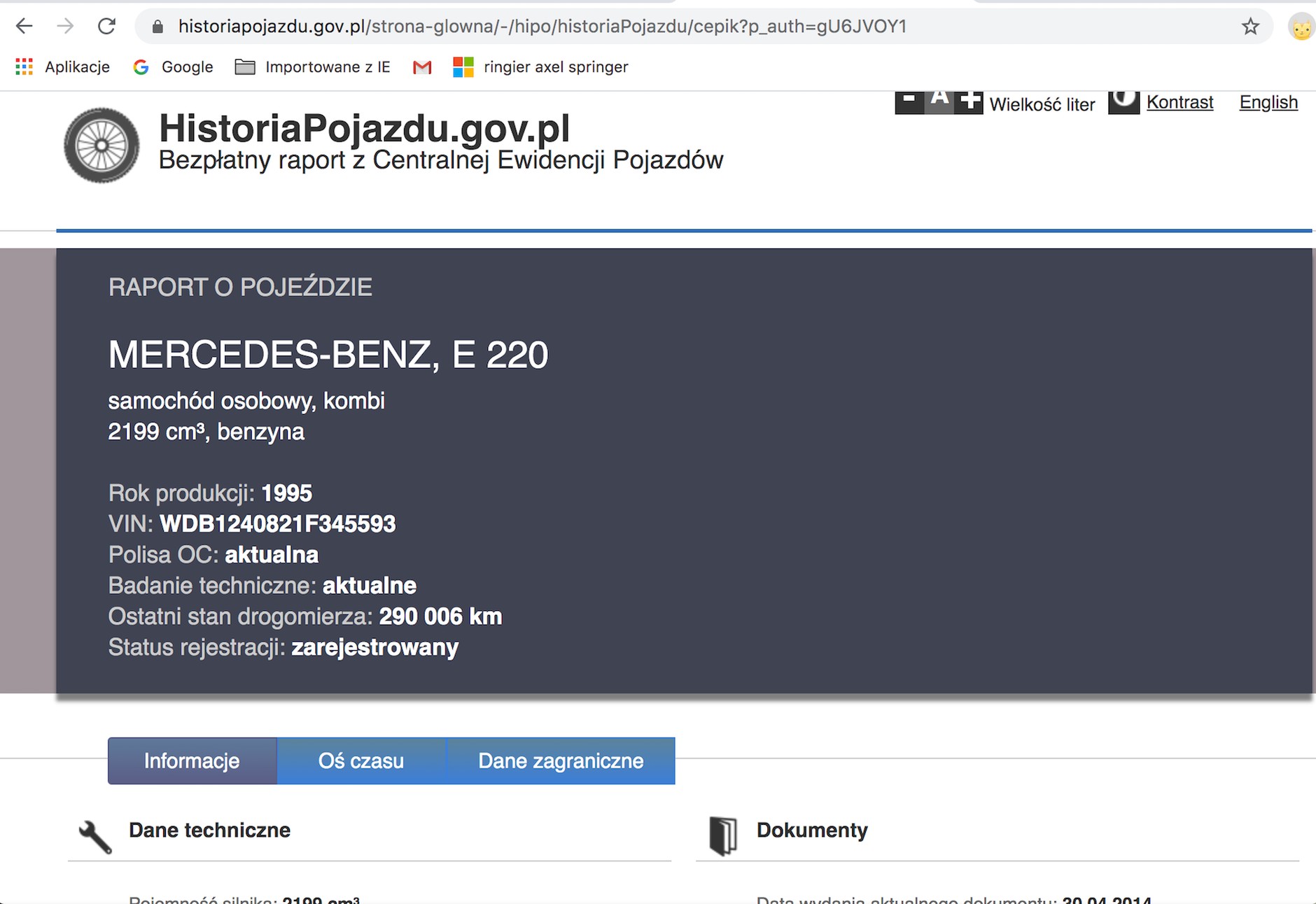Reset font size with A button

point(939,101)
